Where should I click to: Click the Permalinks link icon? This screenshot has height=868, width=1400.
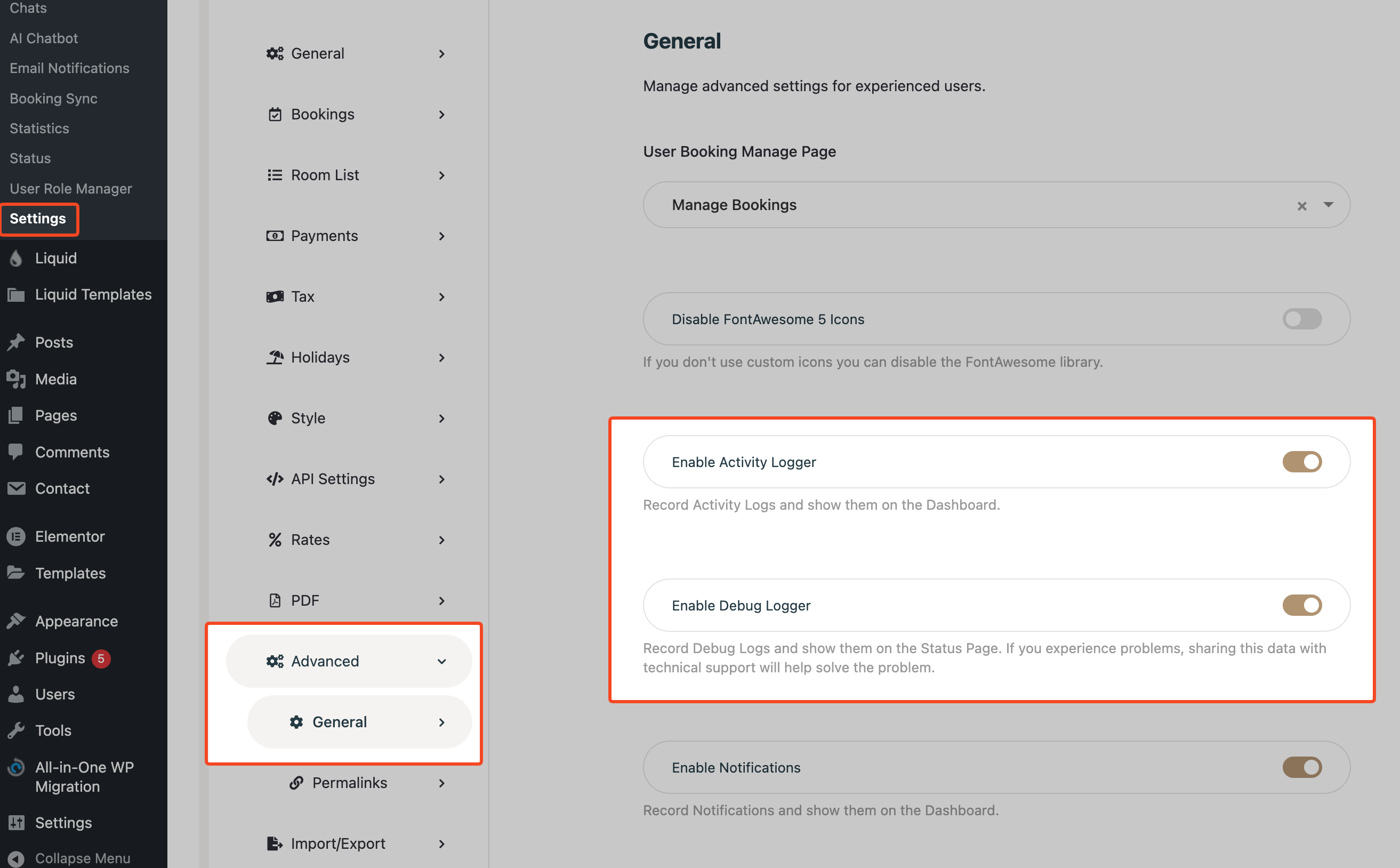[x=296, y=783]
